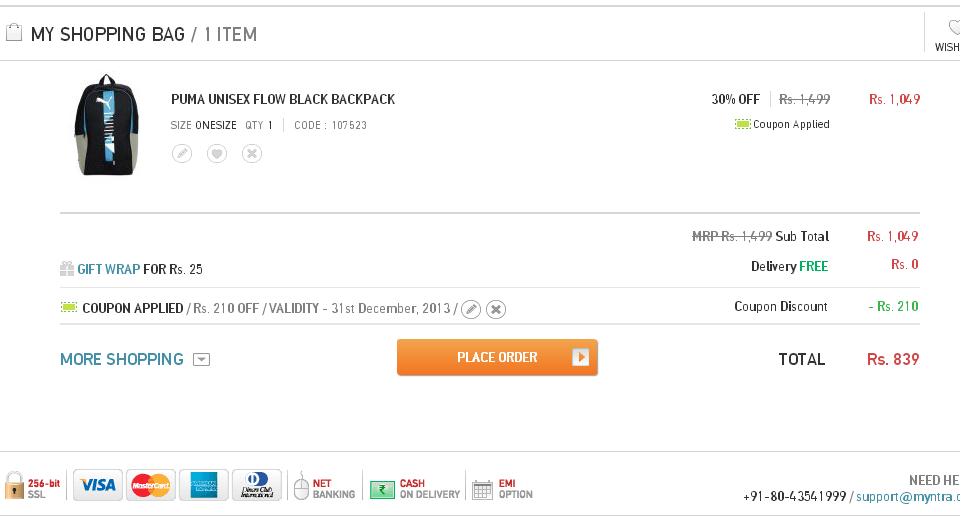The height and width of the screenshot is (517, 962).
Task: Click the shopping bag icon in header
Action: click(x=13, y=33)
